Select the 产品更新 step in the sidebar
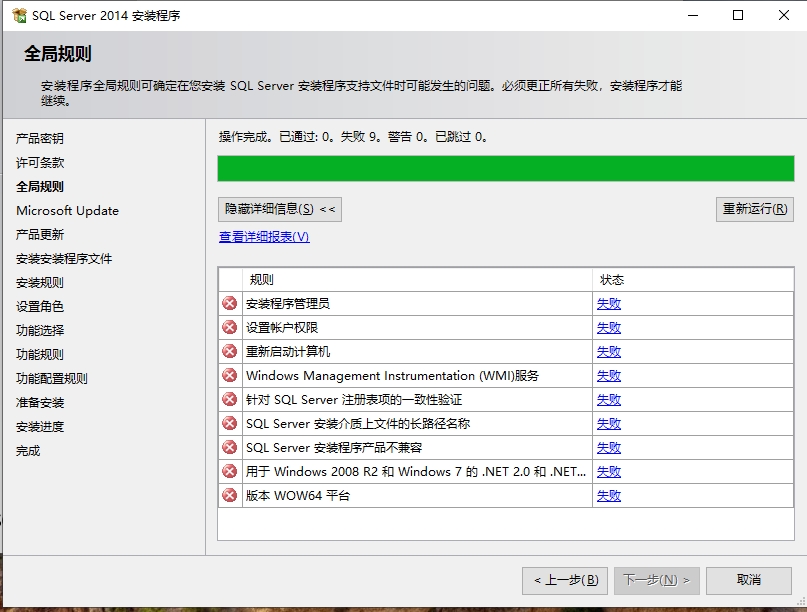The image size is (807, 612). pyautogui.click(x=40, y=235)
